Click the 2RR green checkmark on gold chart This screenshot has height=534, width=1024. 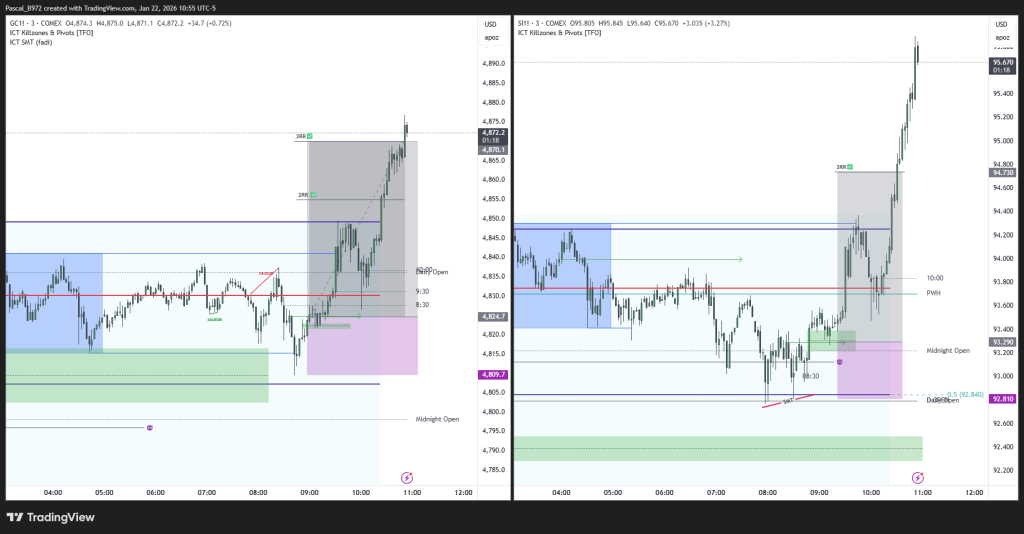(x=312, y=195)
